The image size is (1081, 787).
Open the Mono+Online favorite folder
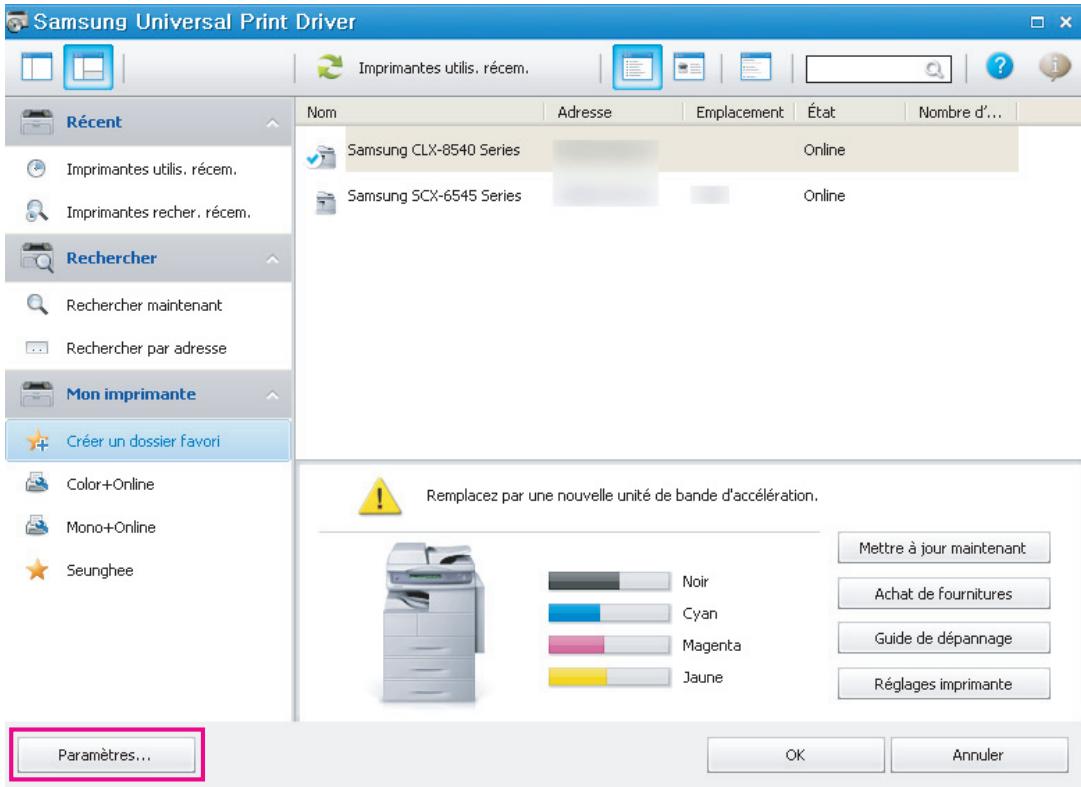point(110,527)
